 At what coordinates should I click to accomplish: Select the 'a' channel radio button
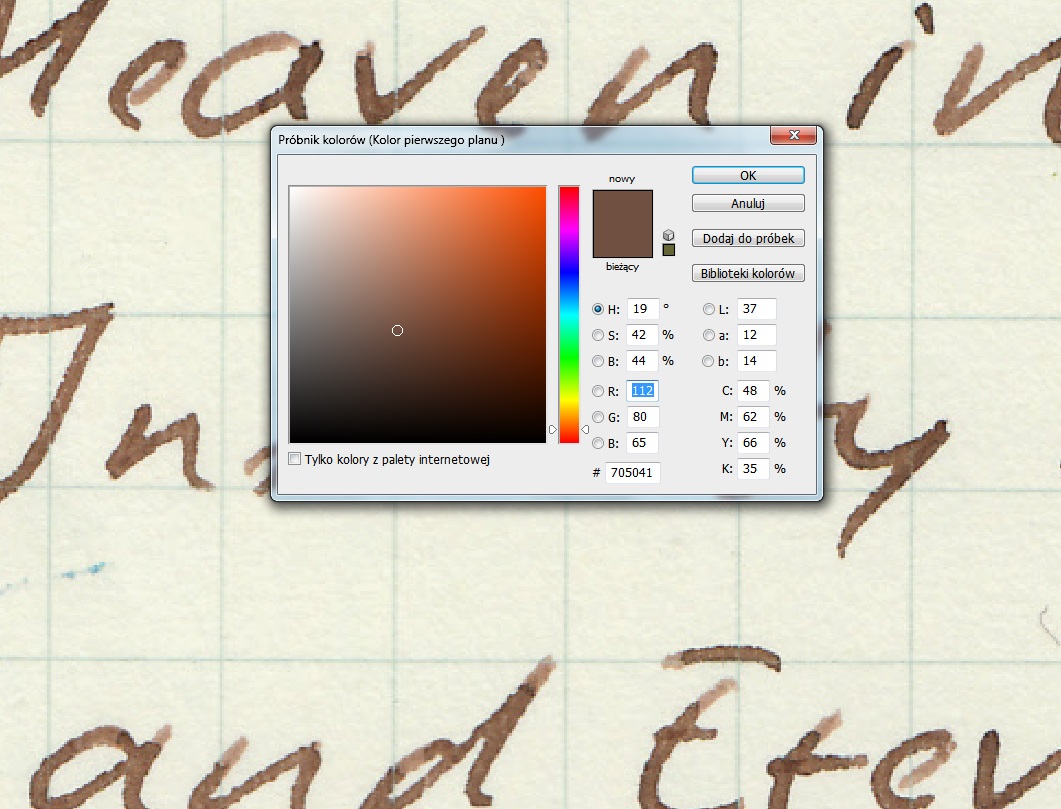pyautogui.click(x=709, y=335)
